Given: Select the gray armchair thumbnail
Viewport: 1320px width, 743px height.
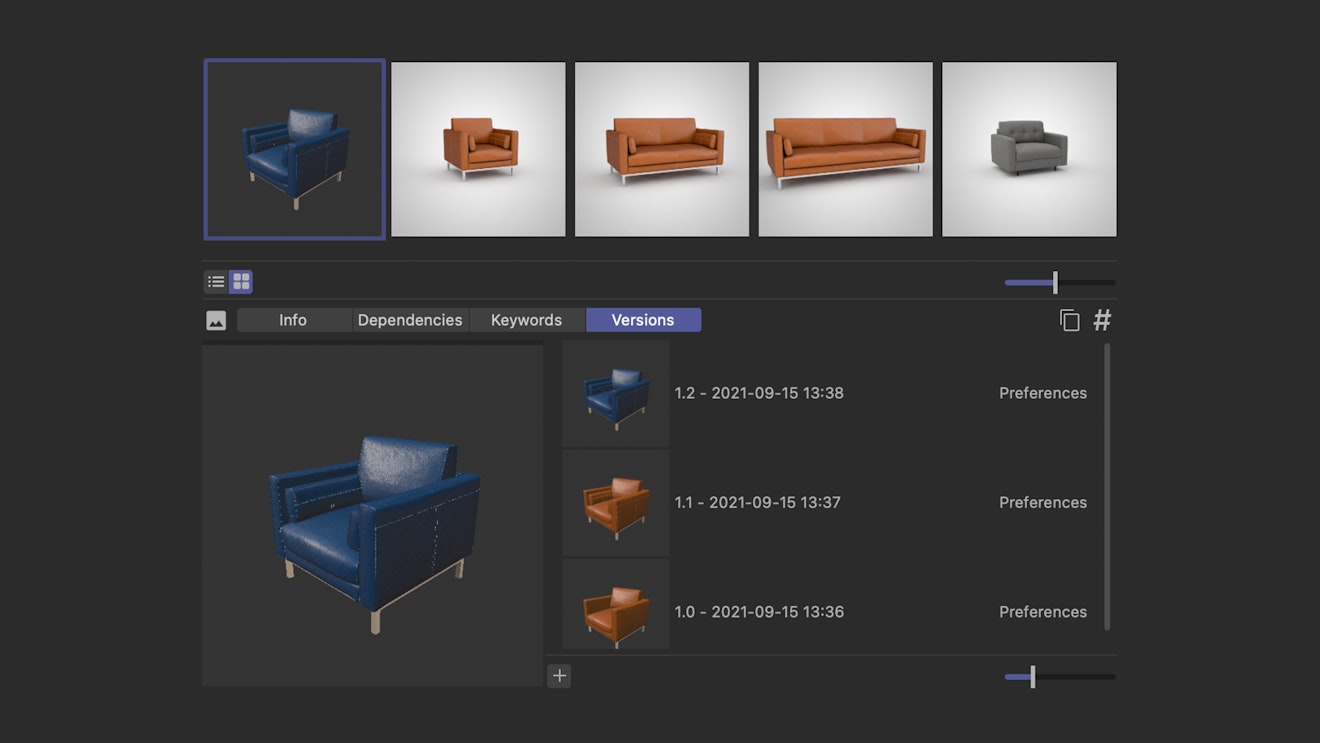Looking at the screenshot, I should point(1029,148).
